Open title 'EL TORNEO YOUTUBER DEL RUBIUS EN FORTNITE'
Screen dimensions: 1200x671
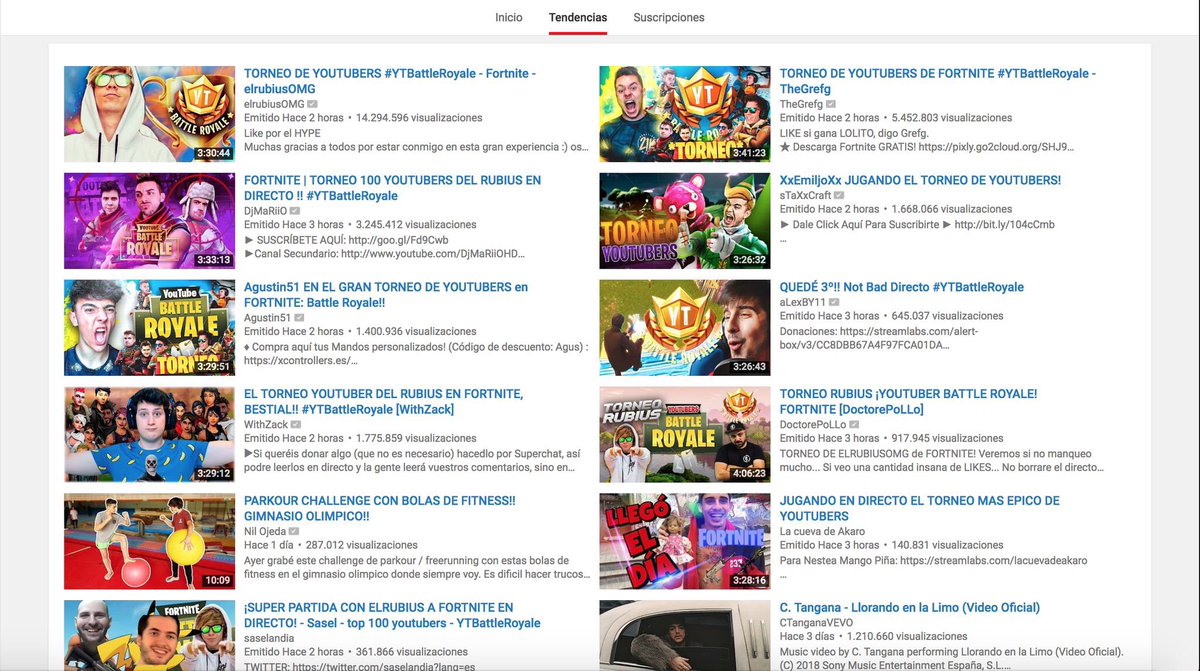384,402
